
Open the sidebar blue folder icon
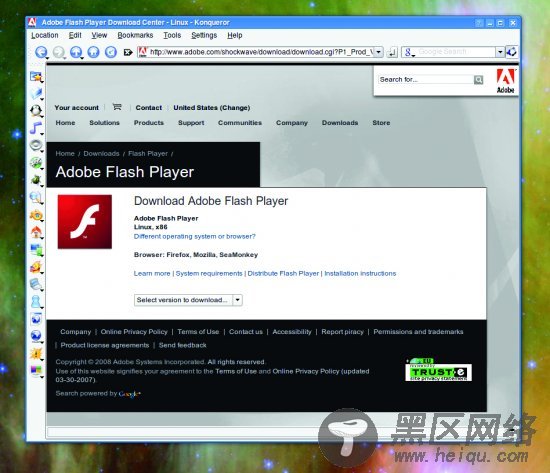click(36, 94)
